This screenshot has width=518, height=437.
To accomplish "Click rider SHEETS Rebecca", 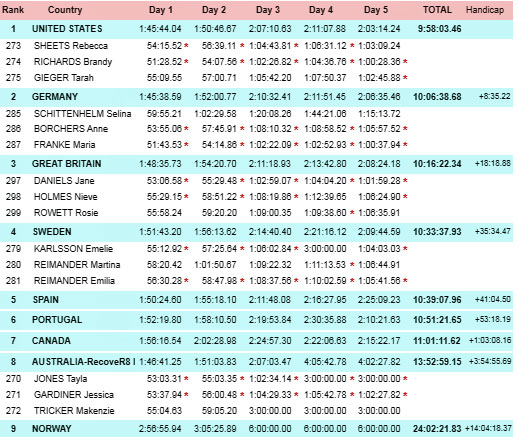I will click(71, 46).
